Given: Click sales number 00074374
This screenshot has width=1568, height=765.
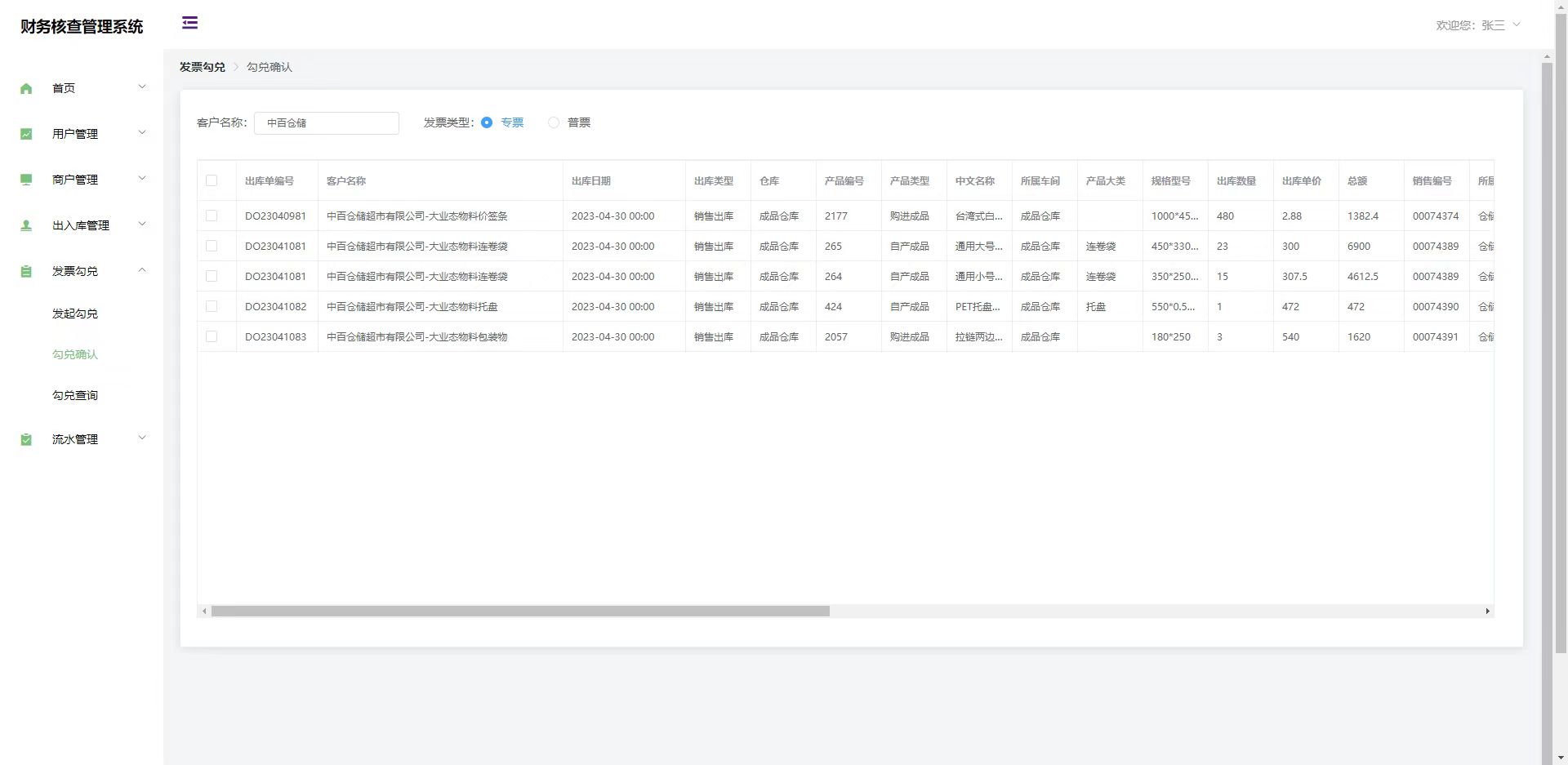Looking at the screenshot, I should coord(1436,216).
